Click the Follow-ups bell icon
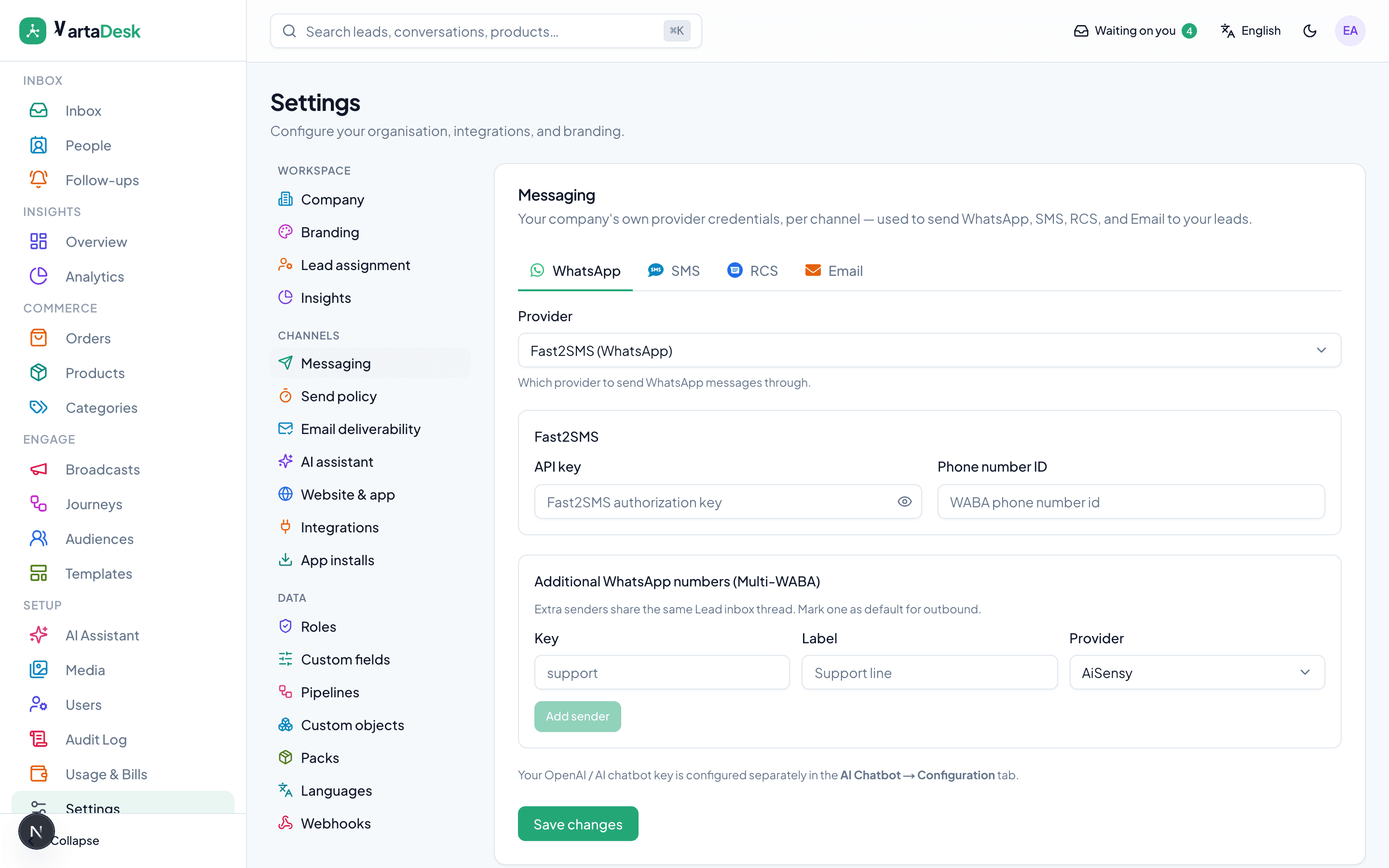1389x868 pixels. 39,180
